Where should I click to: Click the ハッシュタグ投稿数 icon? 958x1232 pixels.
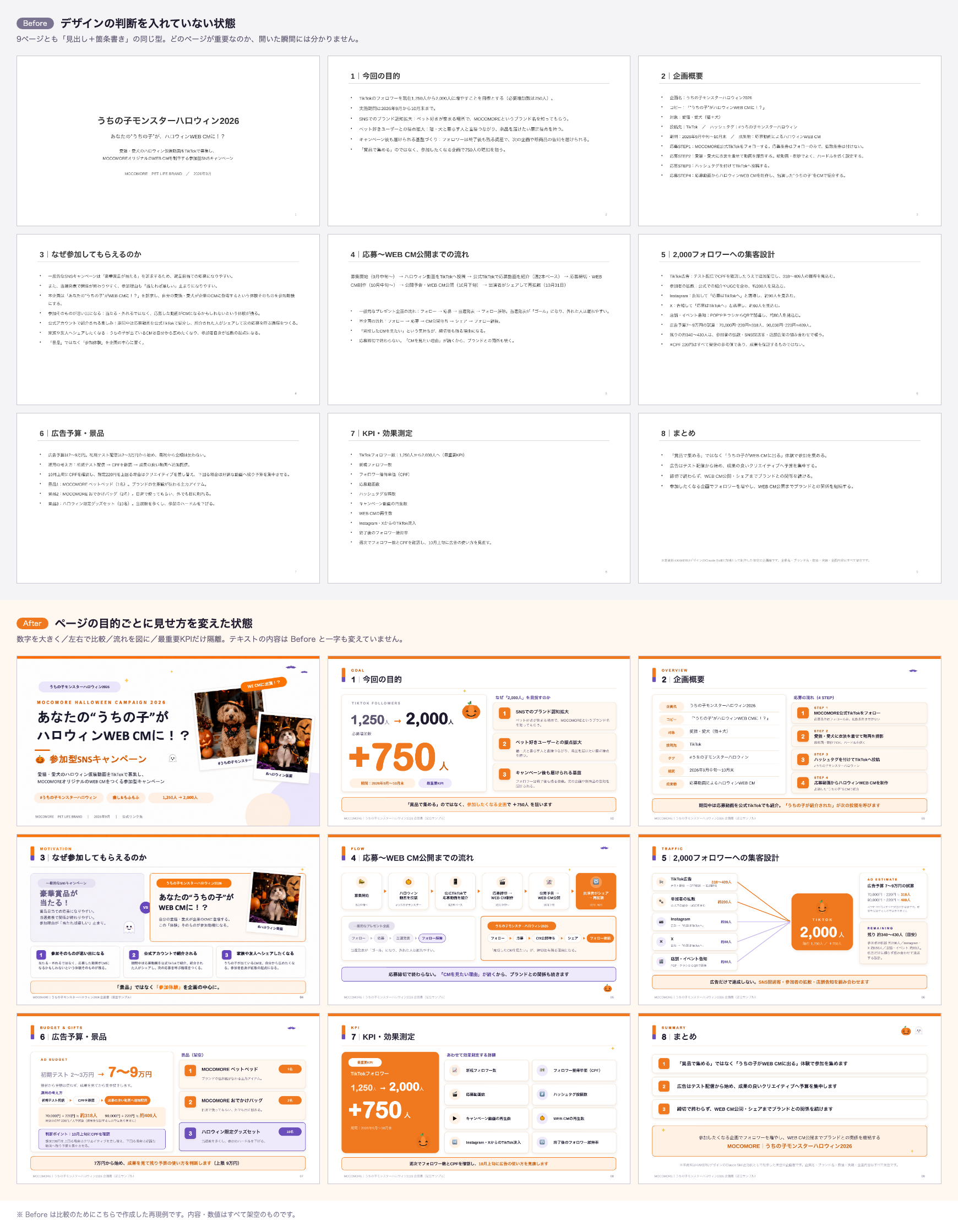pyautogui.click(x=542, y=1094)
